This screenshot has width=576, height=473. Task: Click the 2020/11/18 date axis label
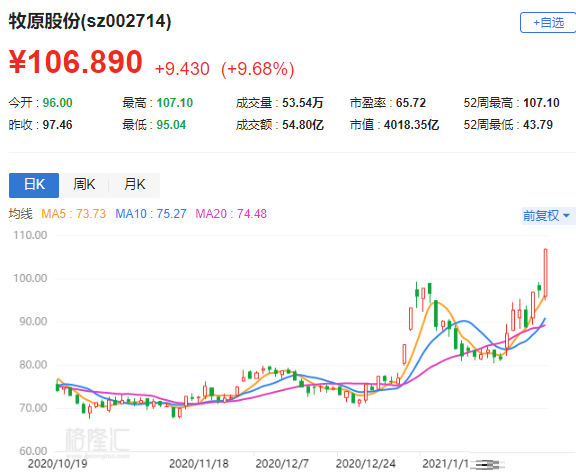[x=199, y=463]
